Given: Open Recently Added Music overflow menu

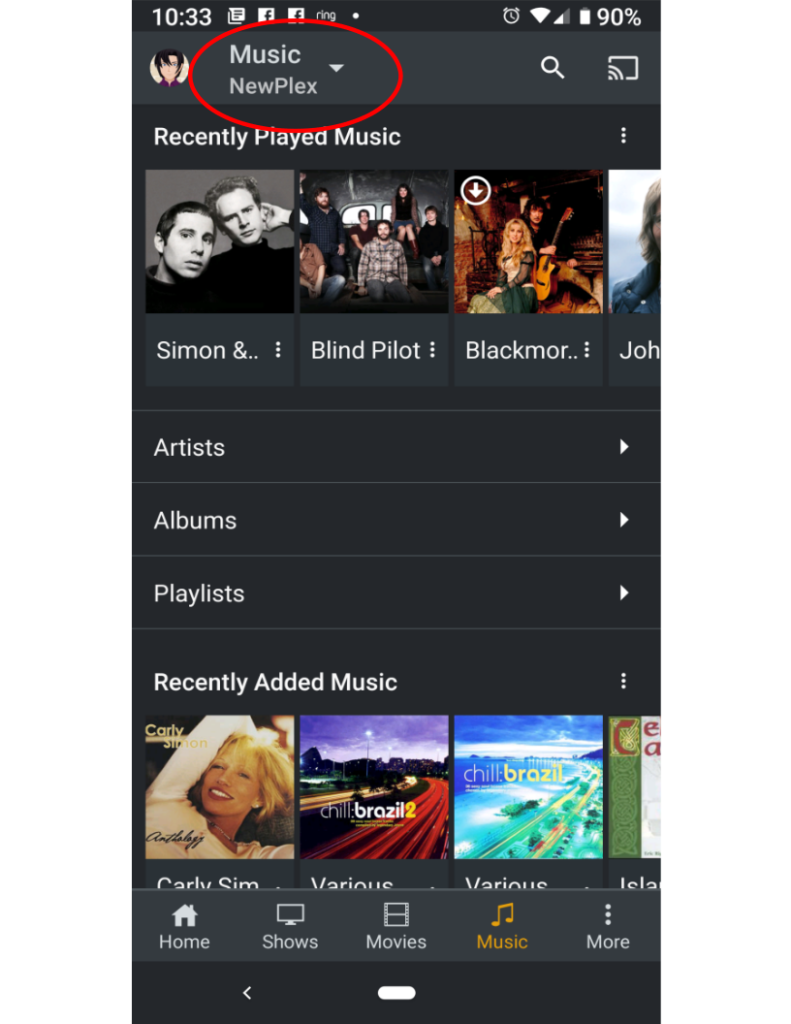Looking at the screenshot, I should pos(623,681).
